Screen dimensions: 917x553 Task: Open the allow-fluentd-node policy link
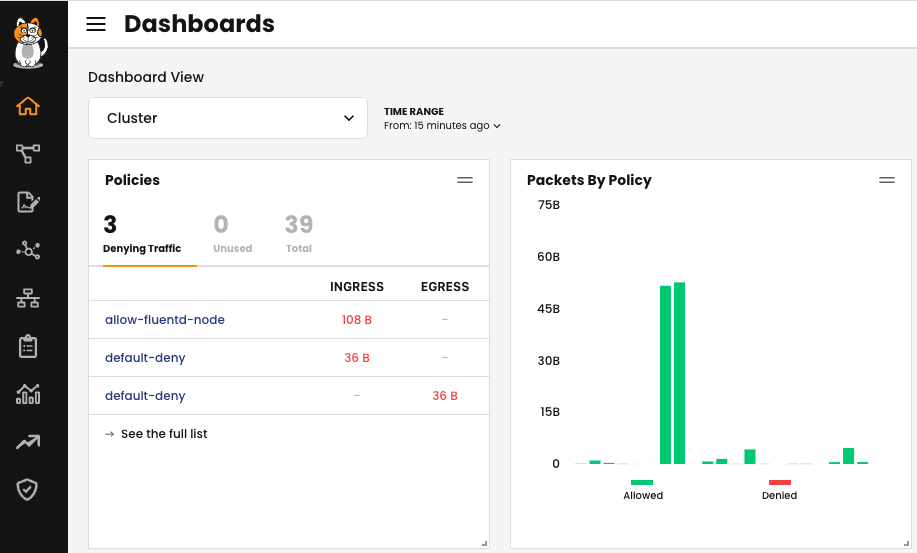point(165,320)
